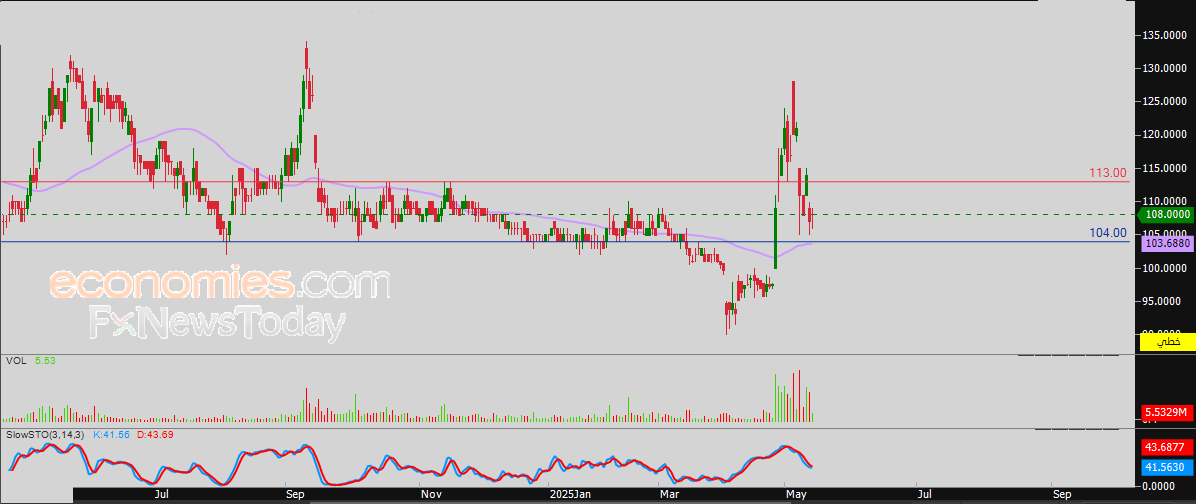The height and width of the screenshot is (504, 1196).
Task: Click the purple 103.6880 moving average tag
Action: pyautogui.click(x=1166, y=243)
